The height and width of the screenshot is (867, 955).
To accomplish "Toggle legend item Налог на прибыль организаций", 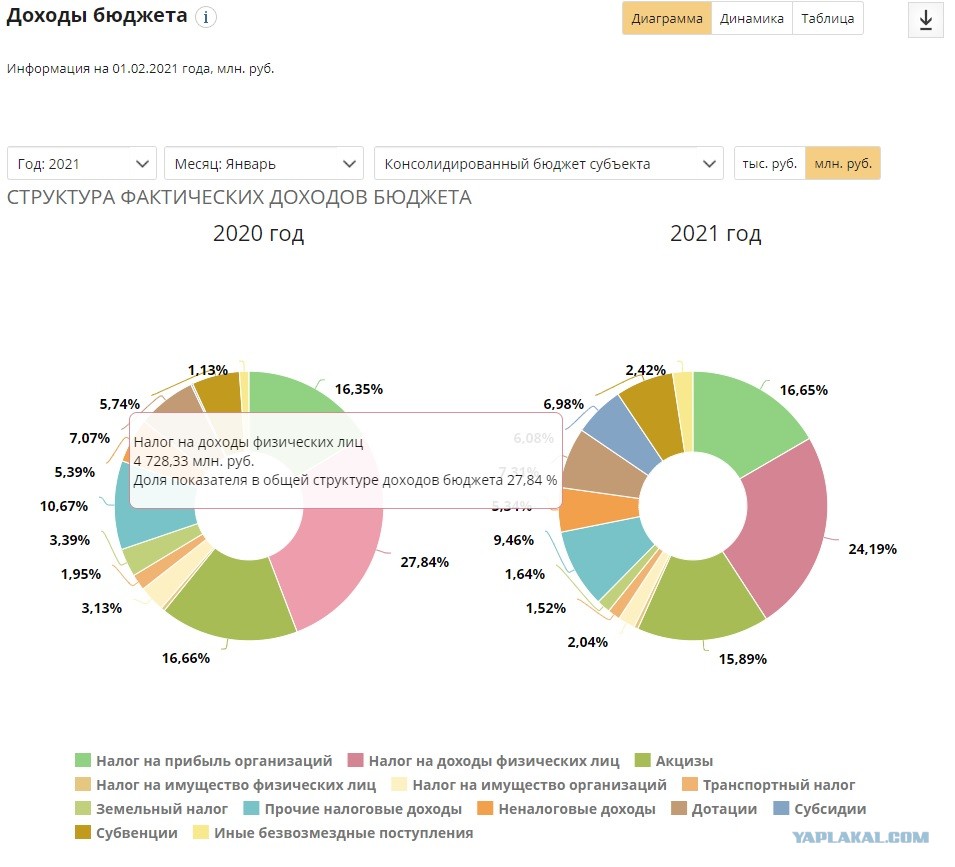I will point(203,760).
